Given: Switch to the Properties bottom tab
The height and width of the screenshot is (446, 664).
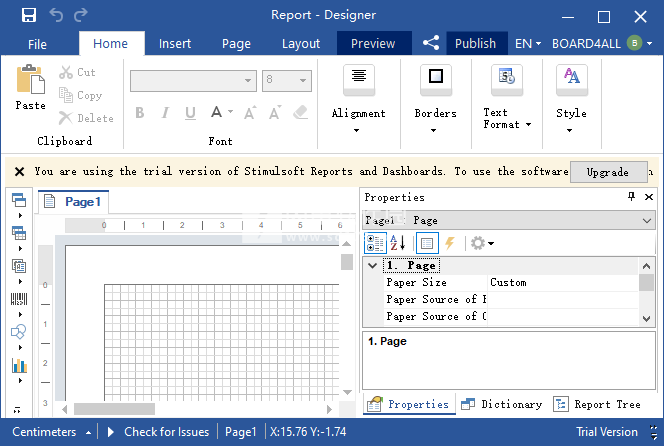Looking at the screenshot, I should click(x=408, y=404).
